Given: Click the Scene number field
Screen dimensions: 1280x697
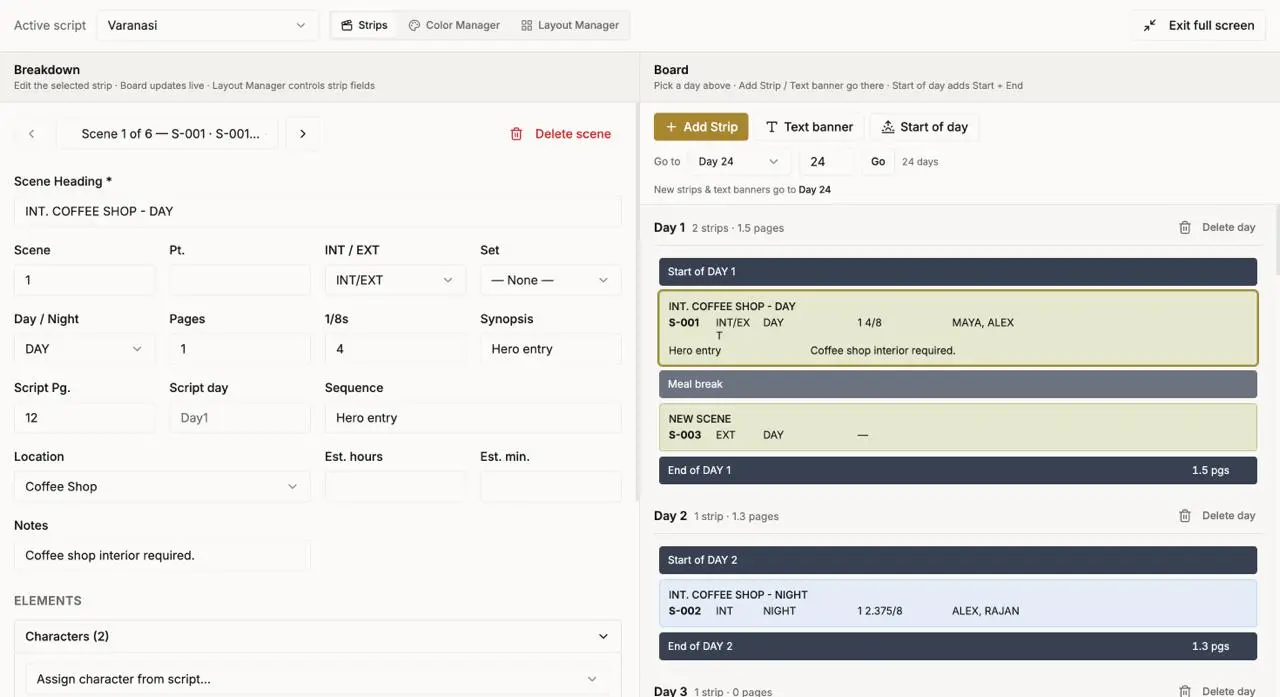Looking at the screenshot, I should pyautogui.click(x=84, y=280).
